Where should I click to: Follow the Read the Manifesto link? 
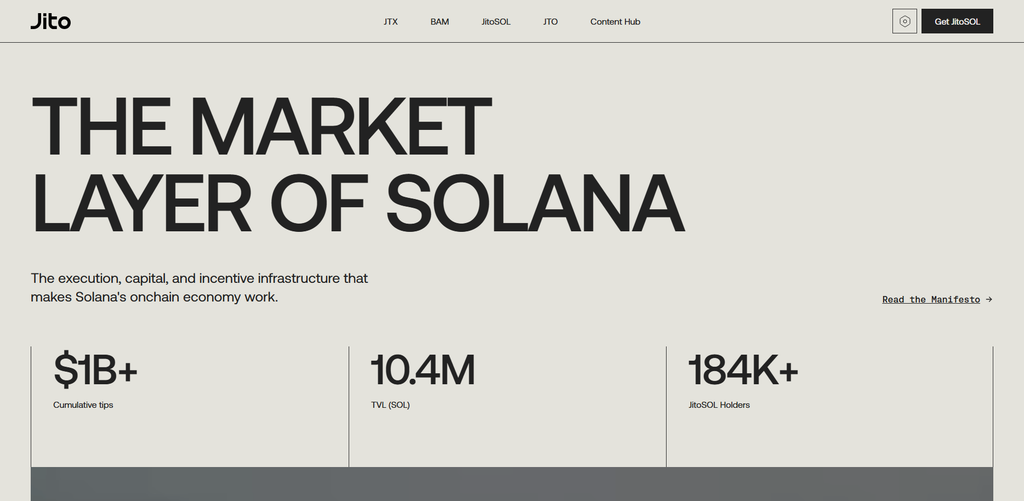pyautogui.click(x=931, y=300)
